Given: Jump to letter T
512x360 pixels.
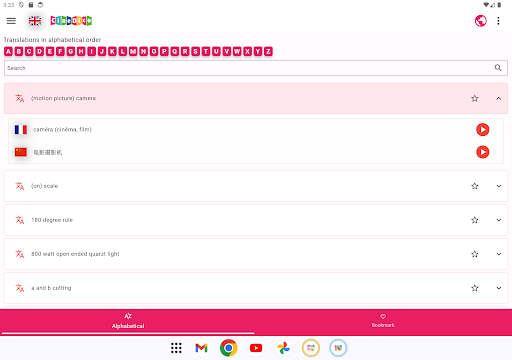Looking at the screenshot, I should (206, 51).
